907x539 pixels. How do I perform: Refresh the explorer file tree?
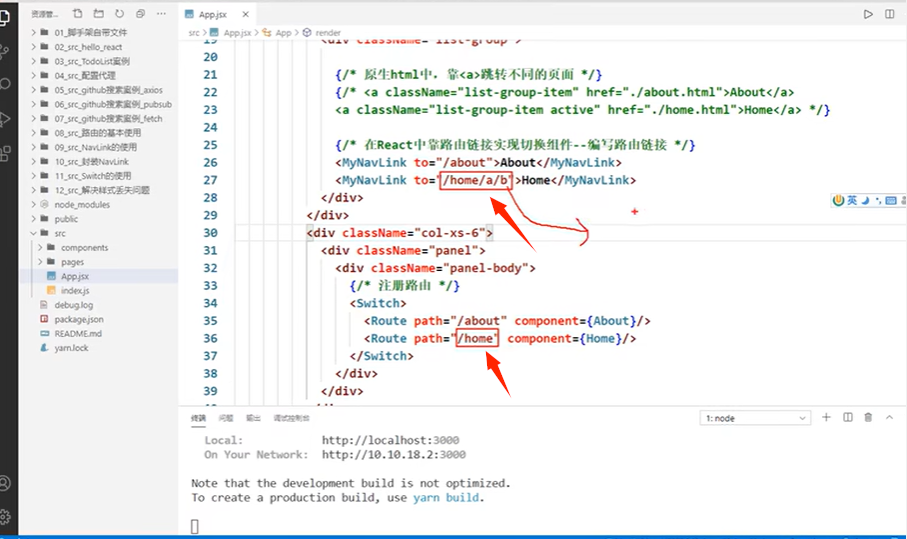[x=119, y=13]
